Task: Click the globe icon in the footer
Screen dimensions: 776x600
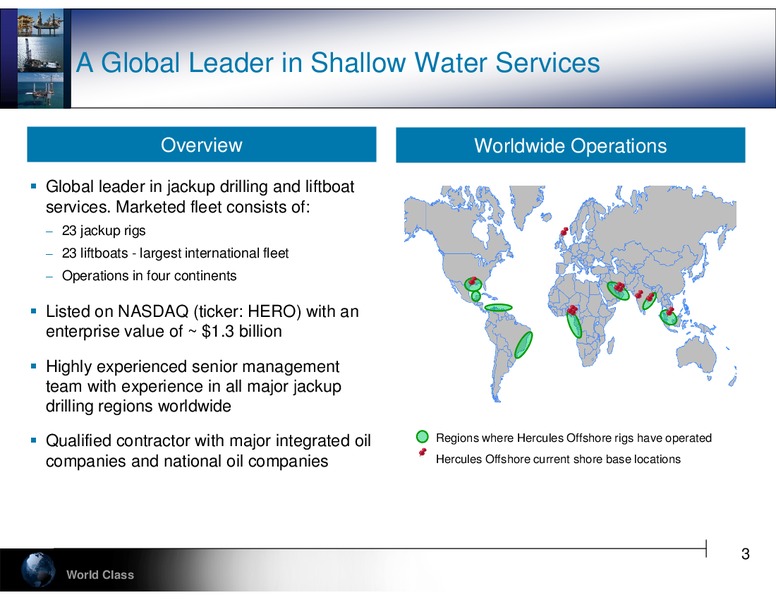Action: (x=38, y=570)
